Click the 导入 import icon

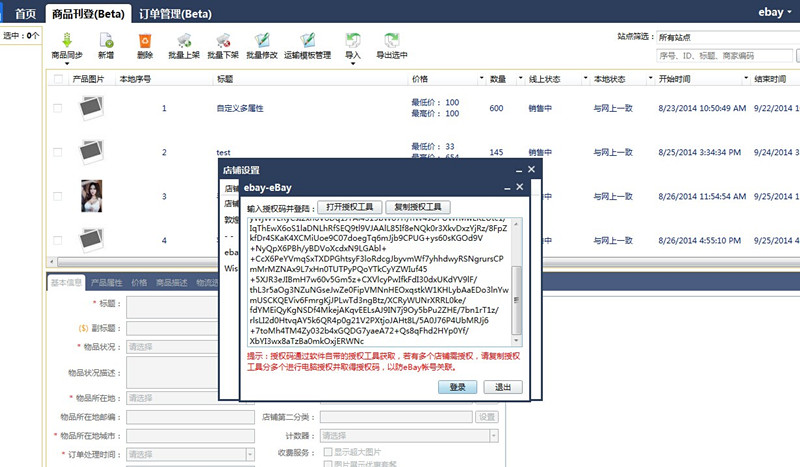pyautogui.click(x=353, y=40)
